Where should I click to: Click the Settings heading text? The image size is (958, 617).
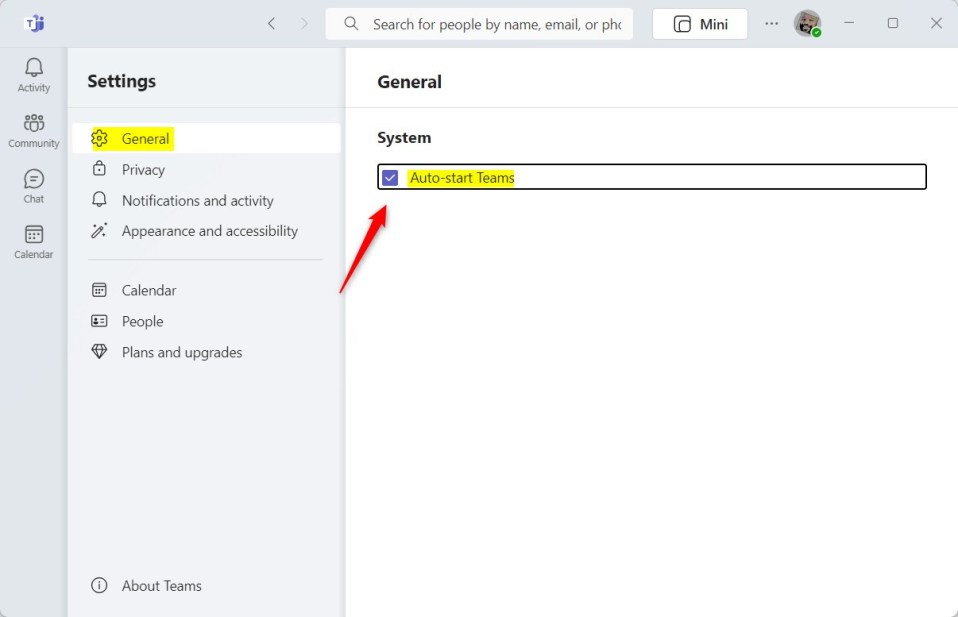pos(122,81)
